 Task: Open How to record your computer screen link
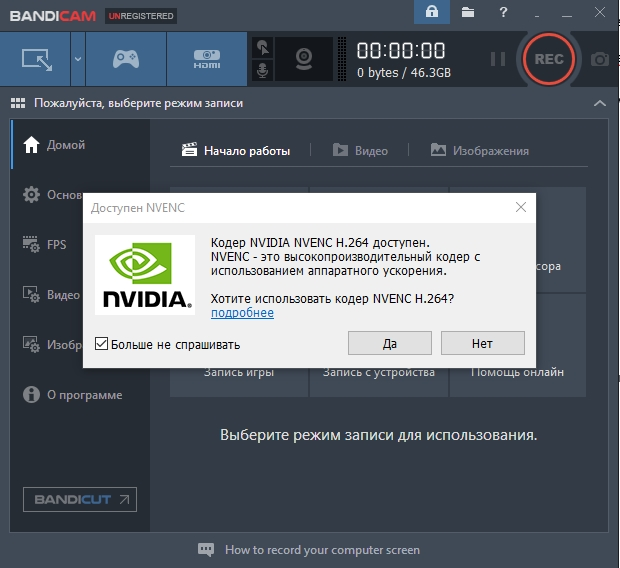coord(322,550)
